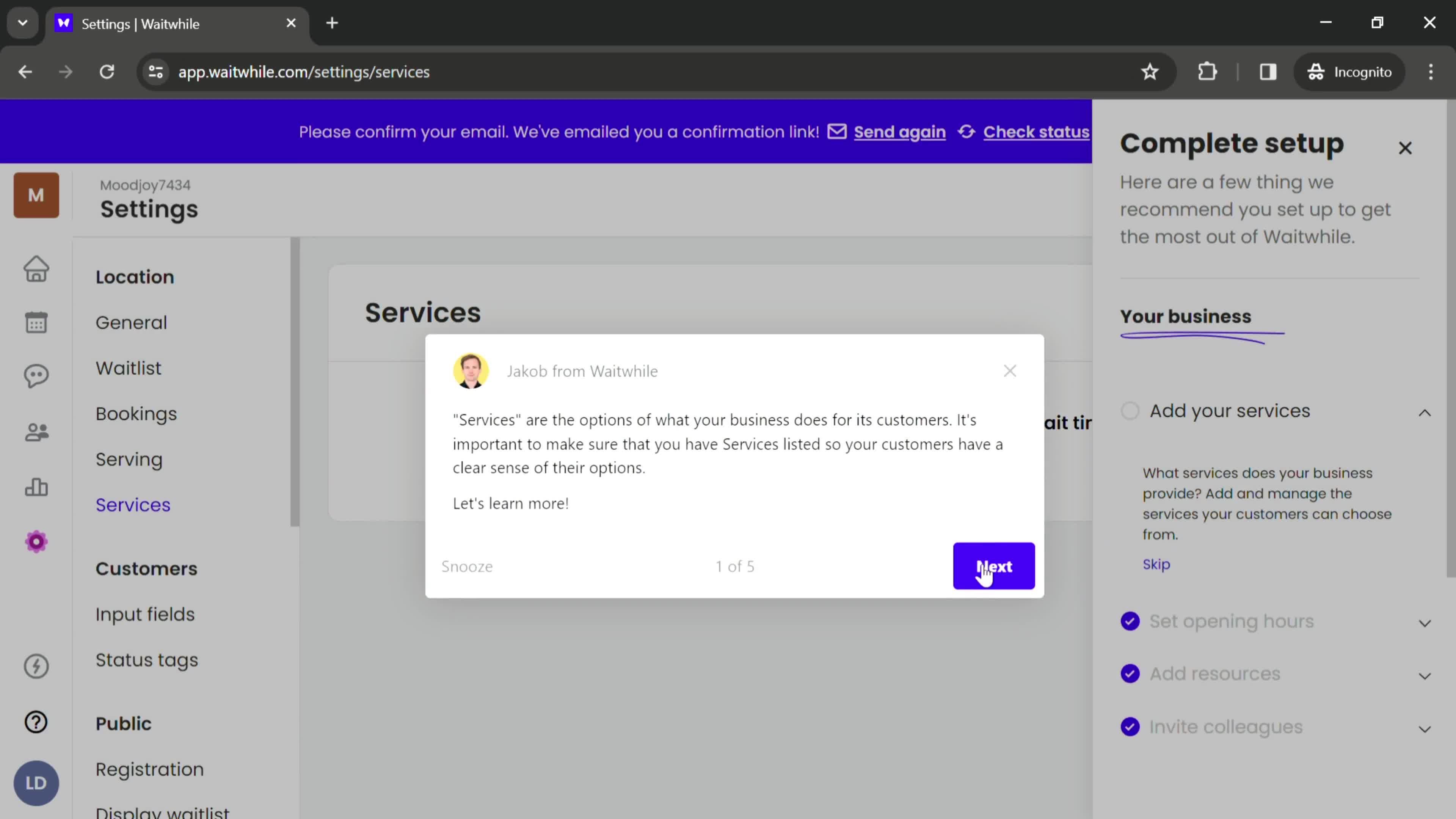The height and width of the screenshot is (819, 1456).
Task: Open Serving settings menu item
Action: pos(129,460)
